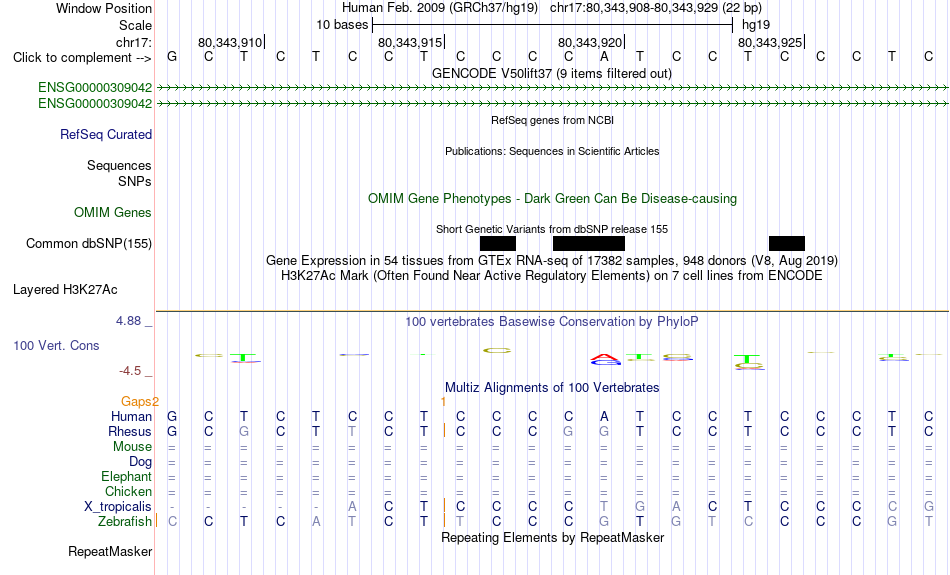Viewport: 950px width, 575px height.
Task: Select the Elephant species row label
Action: point(126,476)
